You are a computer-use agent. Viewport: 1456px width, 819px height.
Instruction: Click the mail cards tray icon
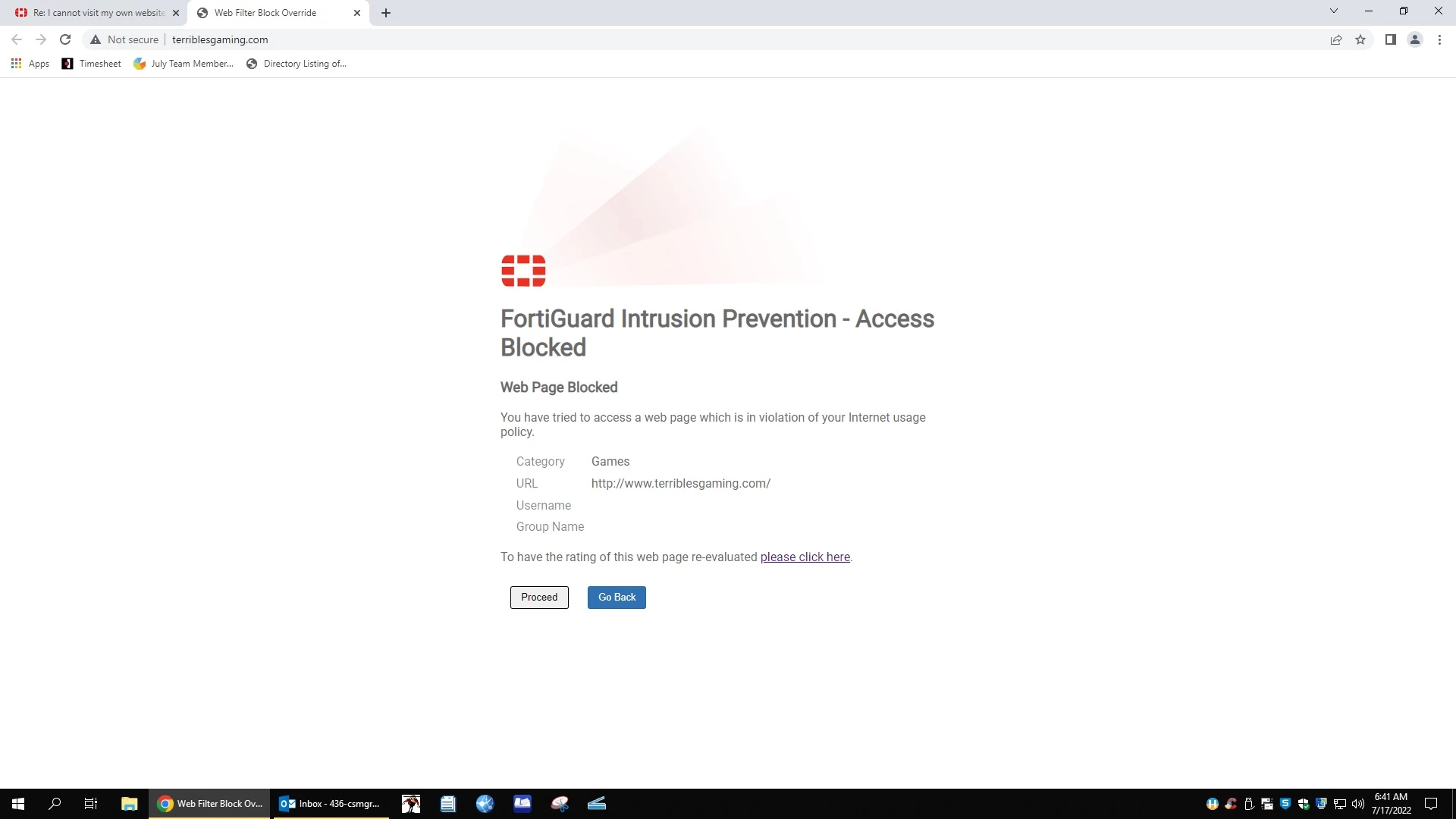pyautogui.click(x=1267, y=804)
